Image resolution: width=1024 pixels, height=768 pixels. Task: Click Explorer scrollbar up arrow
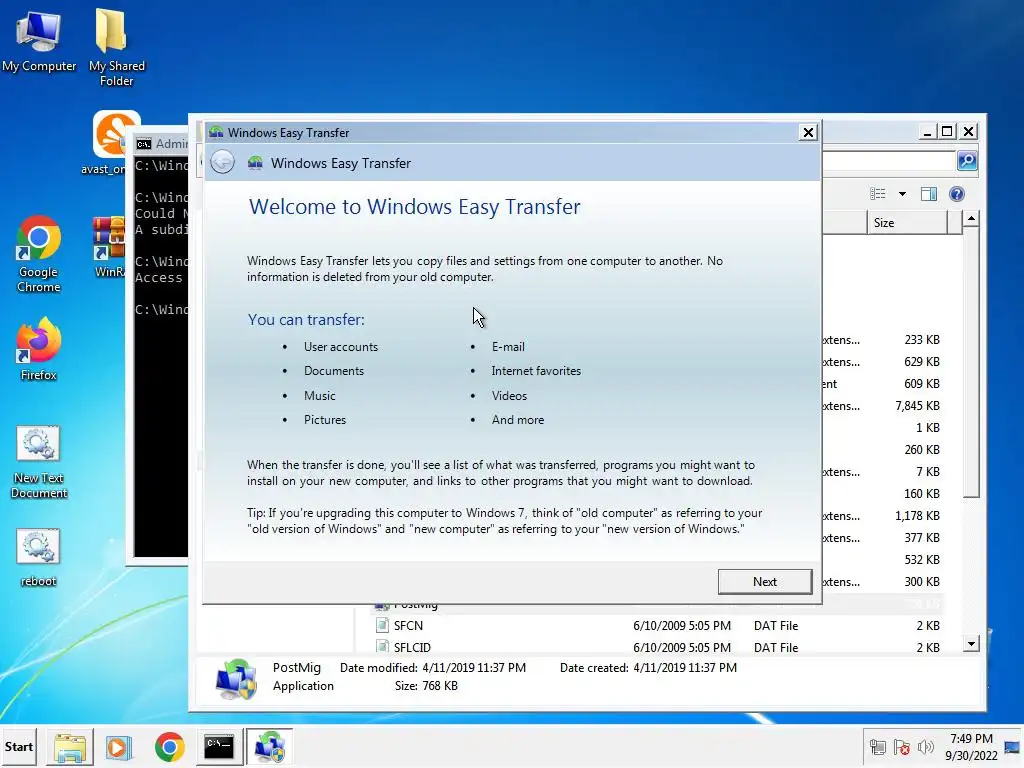tap(971, 219)
